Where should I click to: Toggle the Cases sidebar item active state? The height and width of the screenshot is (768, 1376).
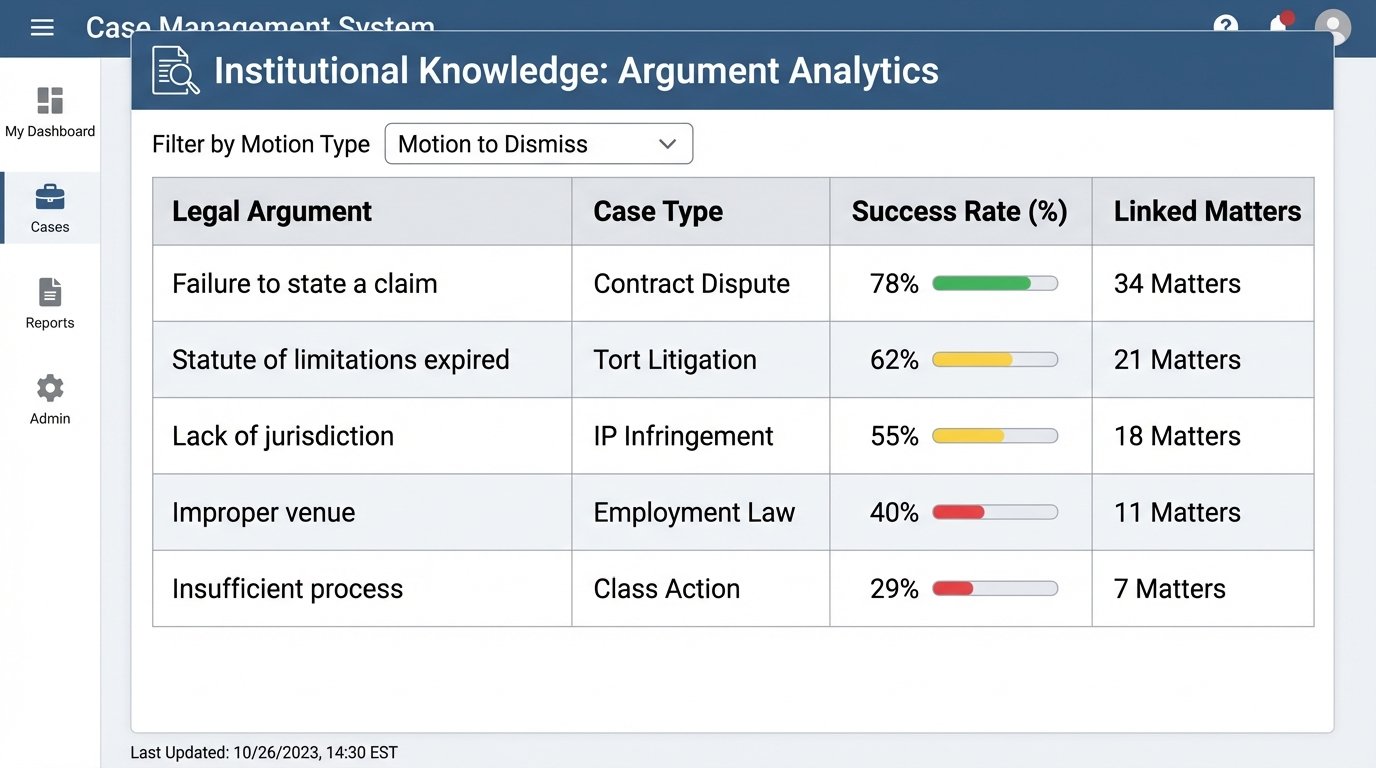coord(50,207)
